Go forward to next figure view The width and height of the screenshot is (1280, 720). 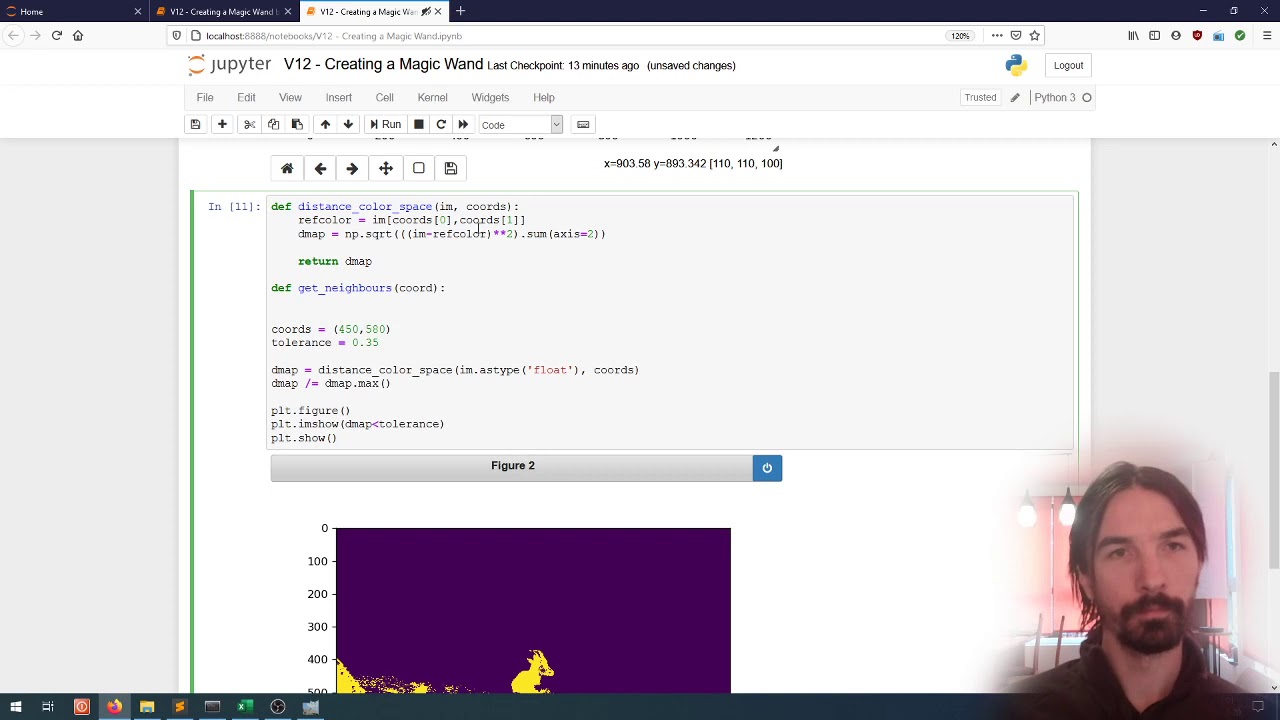[352, 168]
